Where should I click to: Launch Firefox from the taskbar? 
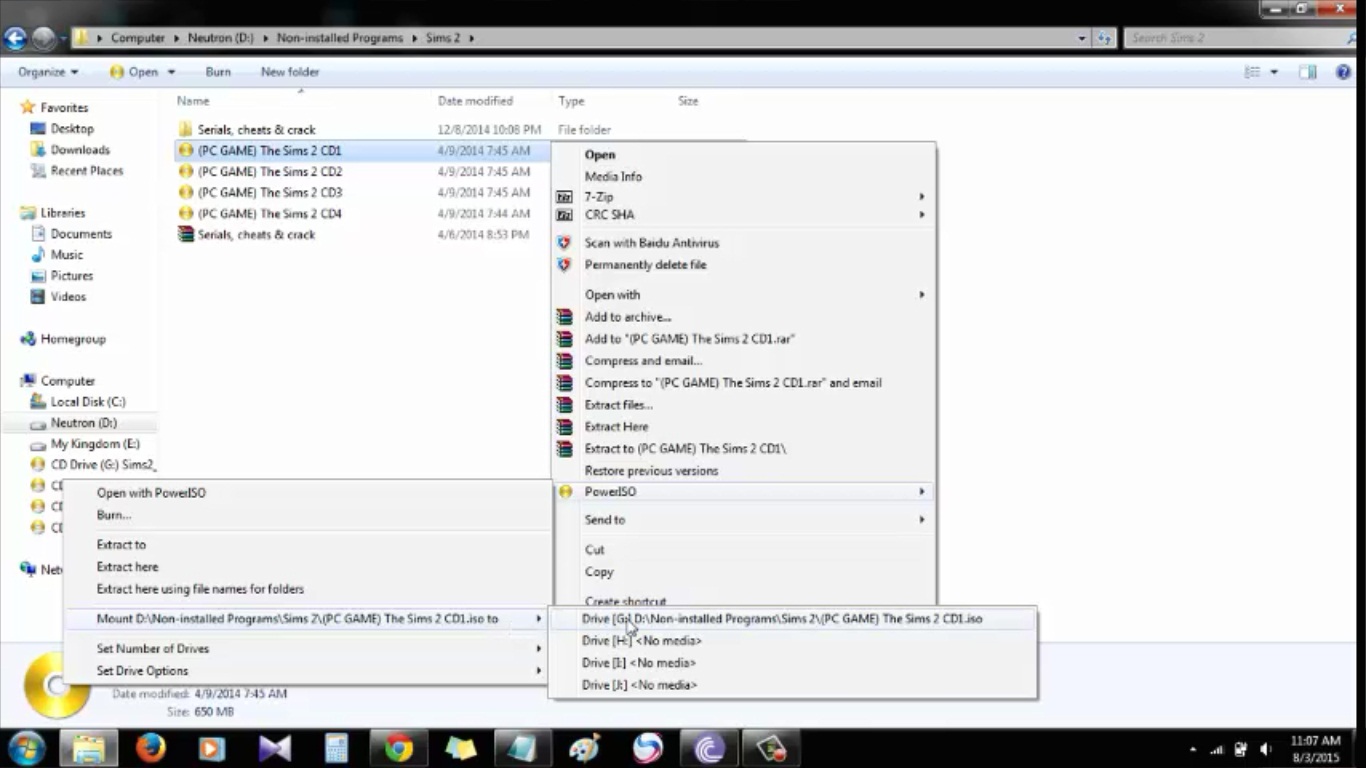coord(150,748)
